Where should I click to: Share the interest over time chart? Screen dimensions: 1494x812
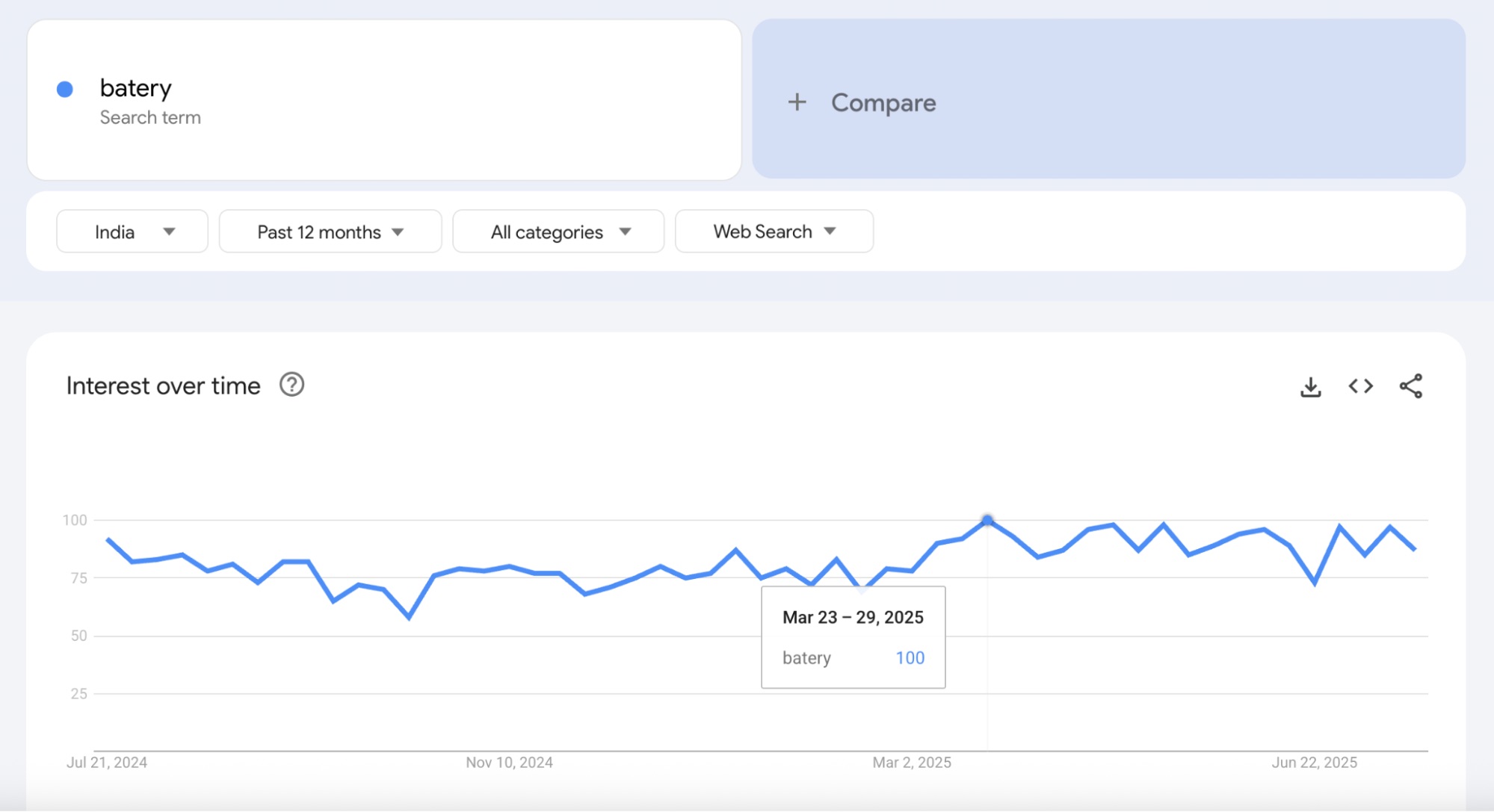pyautogui.click(x=1410, y=386)
